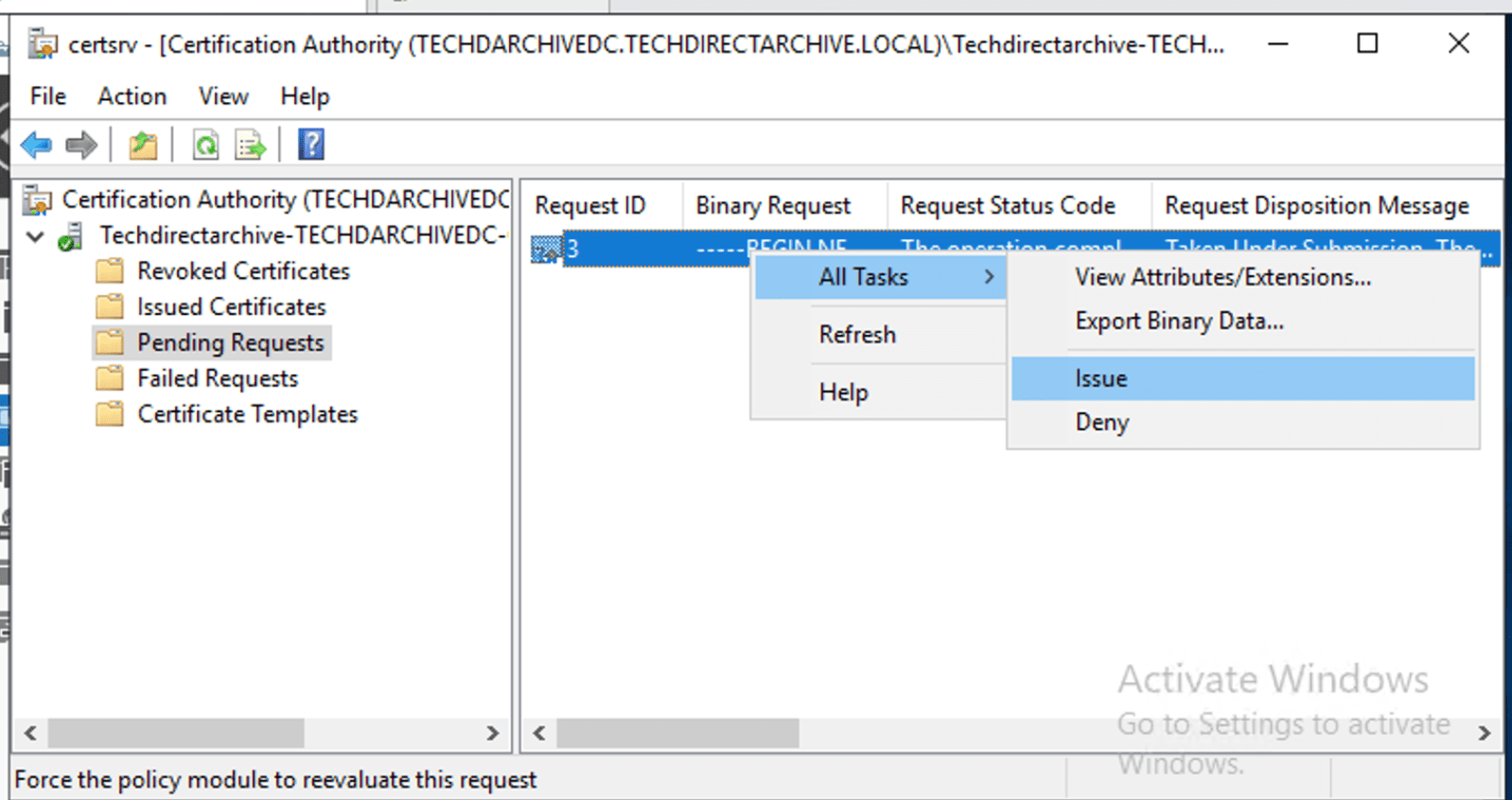Click the Up one level folder icon

tap(143, 146)
